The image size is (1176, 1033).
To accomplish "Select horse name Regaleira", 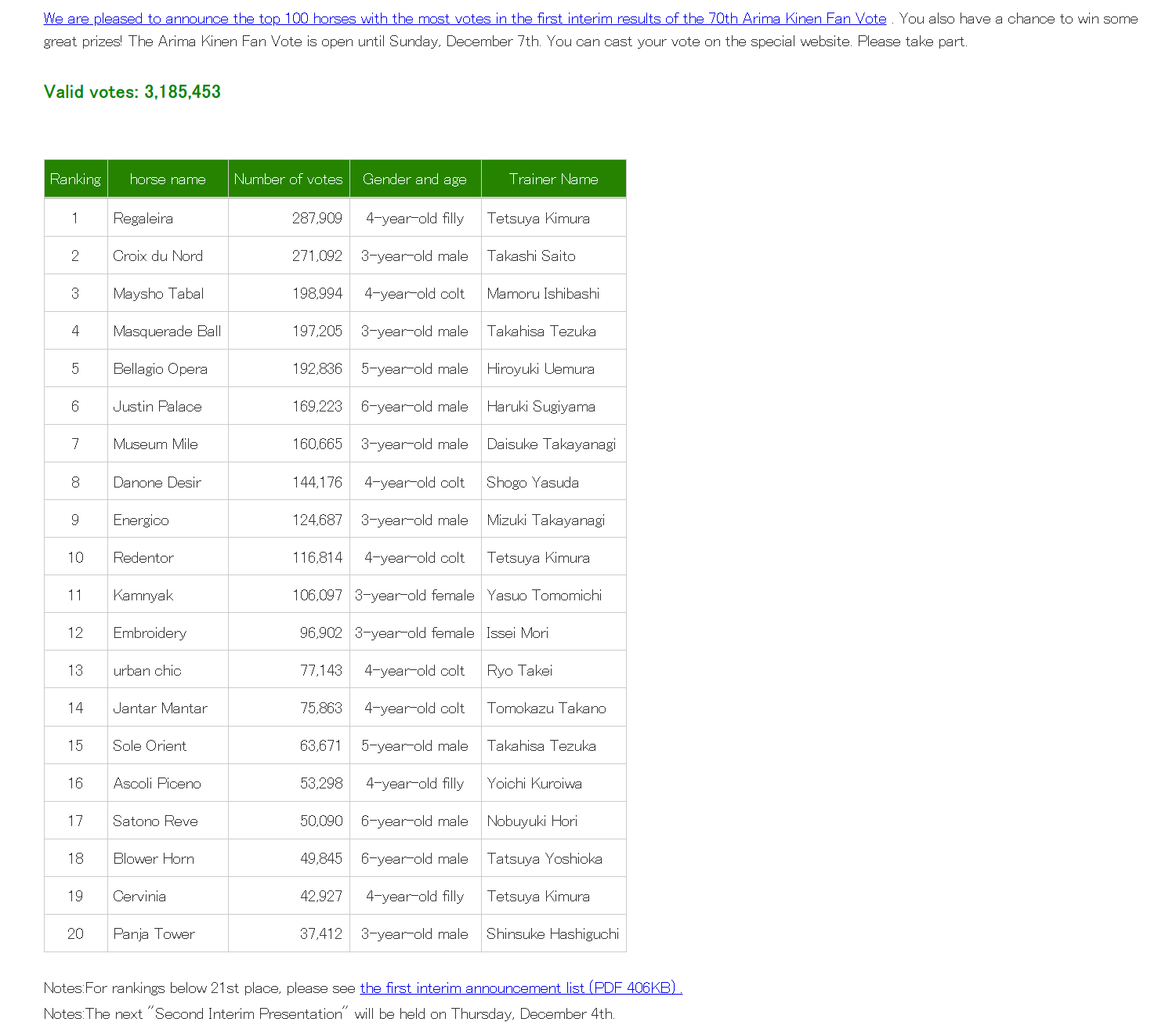I will 143,218.
